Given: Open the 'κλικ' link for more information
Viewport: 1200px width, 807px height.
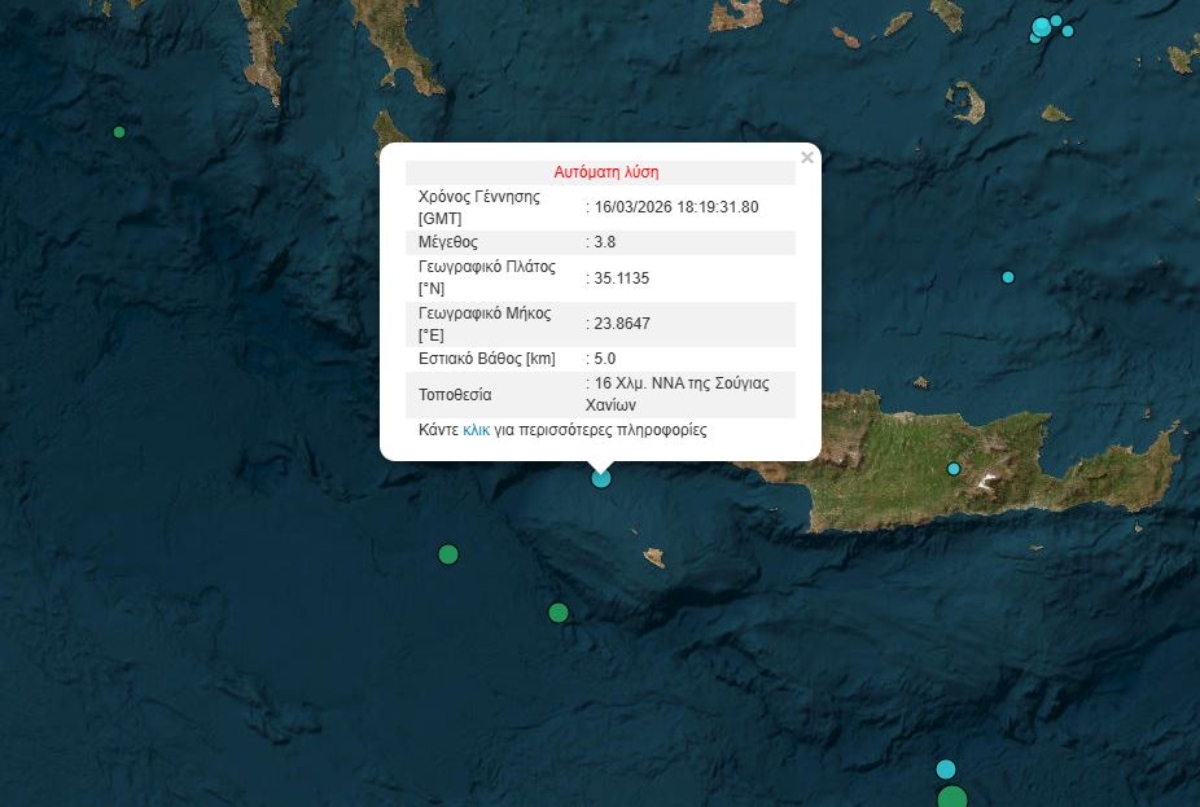Looking at the screenshot, I should [476, 430].
